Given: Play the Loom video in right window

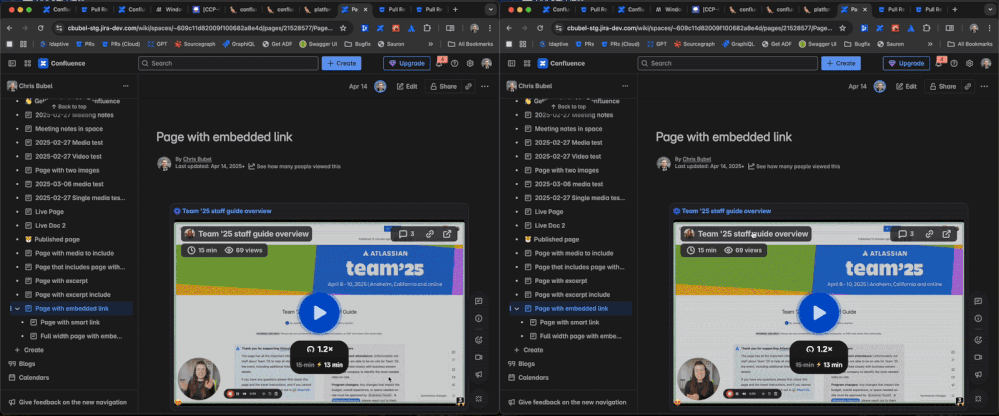Looking at the screenshot, I should point(819,313).
